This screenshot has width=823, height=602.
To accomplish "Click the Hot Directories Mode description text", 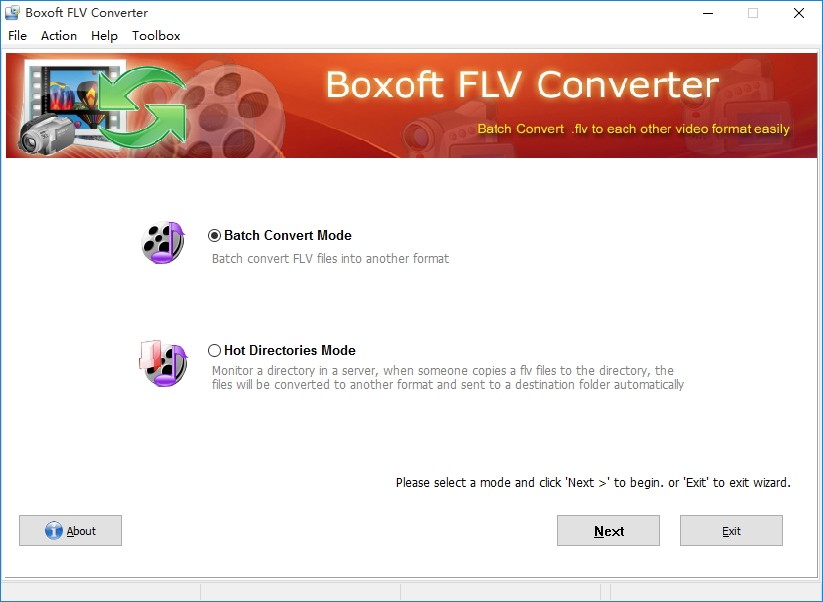I will click(x=448, y=377).
